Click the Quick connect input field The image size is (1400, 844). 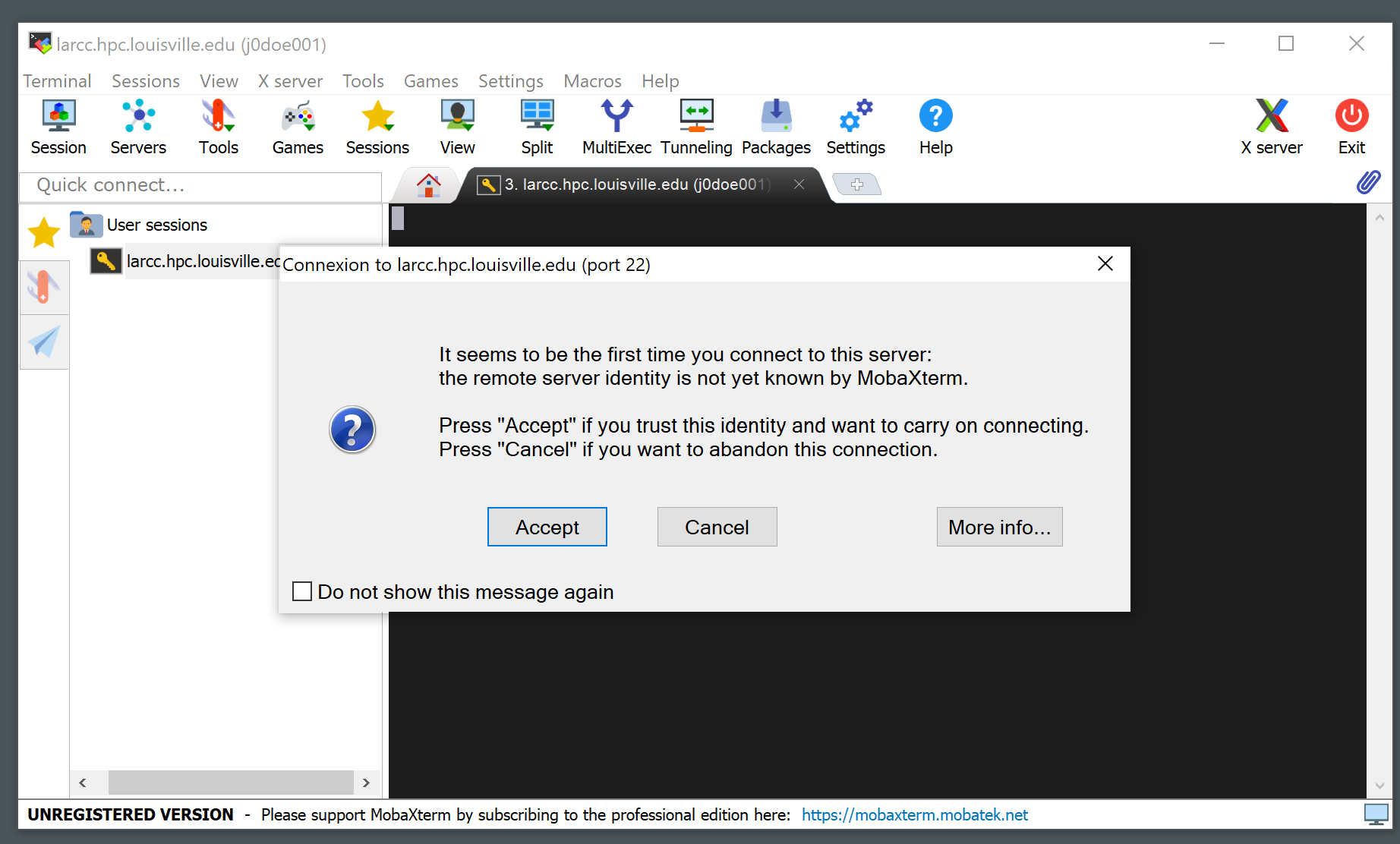click(x=201, y=185)
